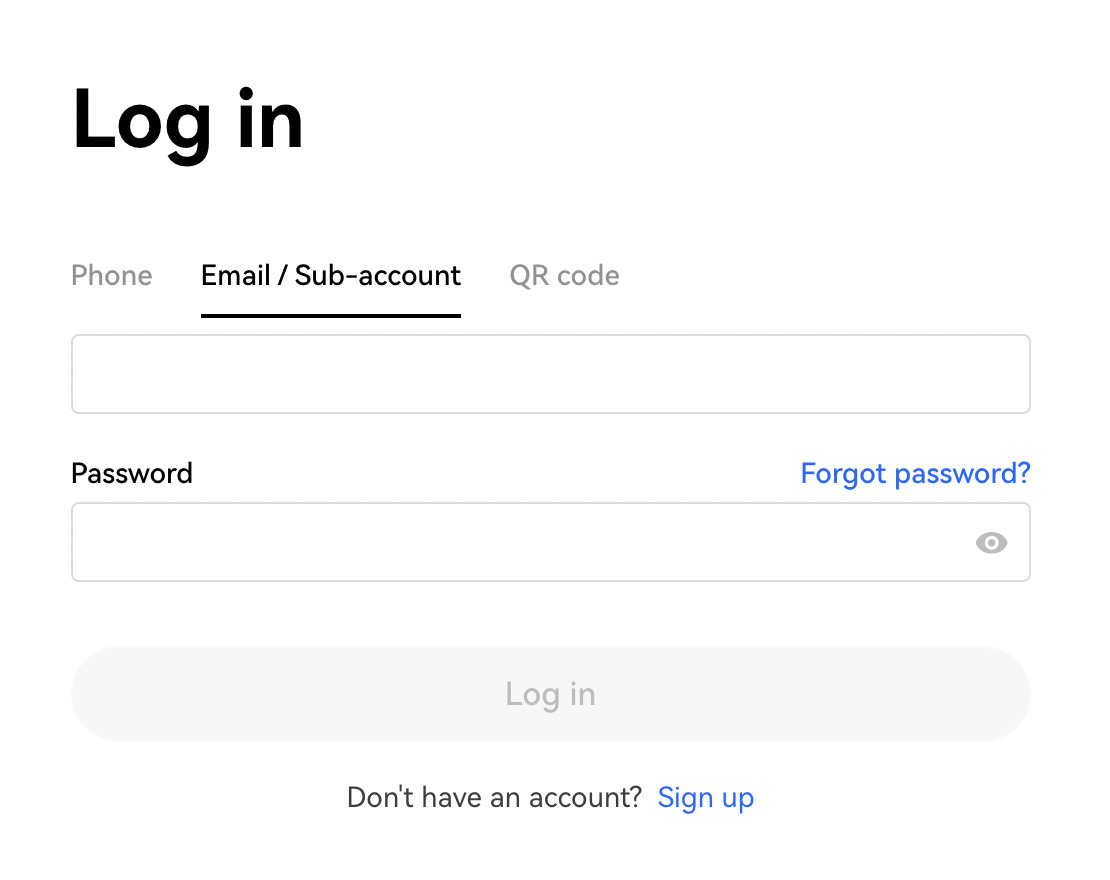This screenshot has width=1110, height=880.
Task: Create a new account via Sign up
Action: [706, 797]
